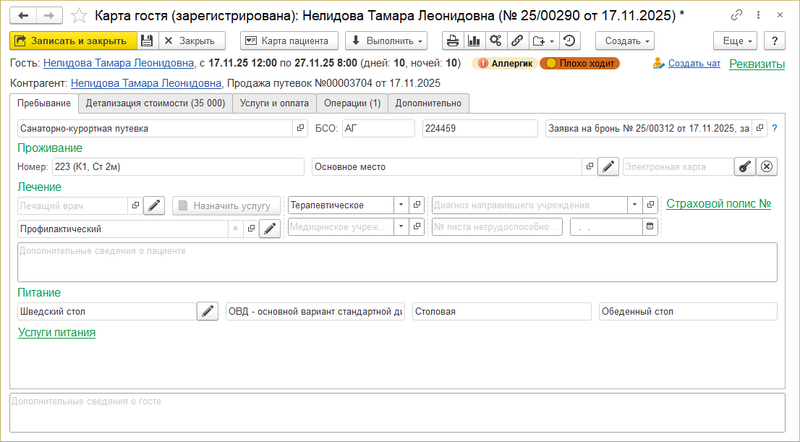This screenshot has height=442, width=800.
Task: Click the floppy disk save icon
Action: (x=147, y=41)
